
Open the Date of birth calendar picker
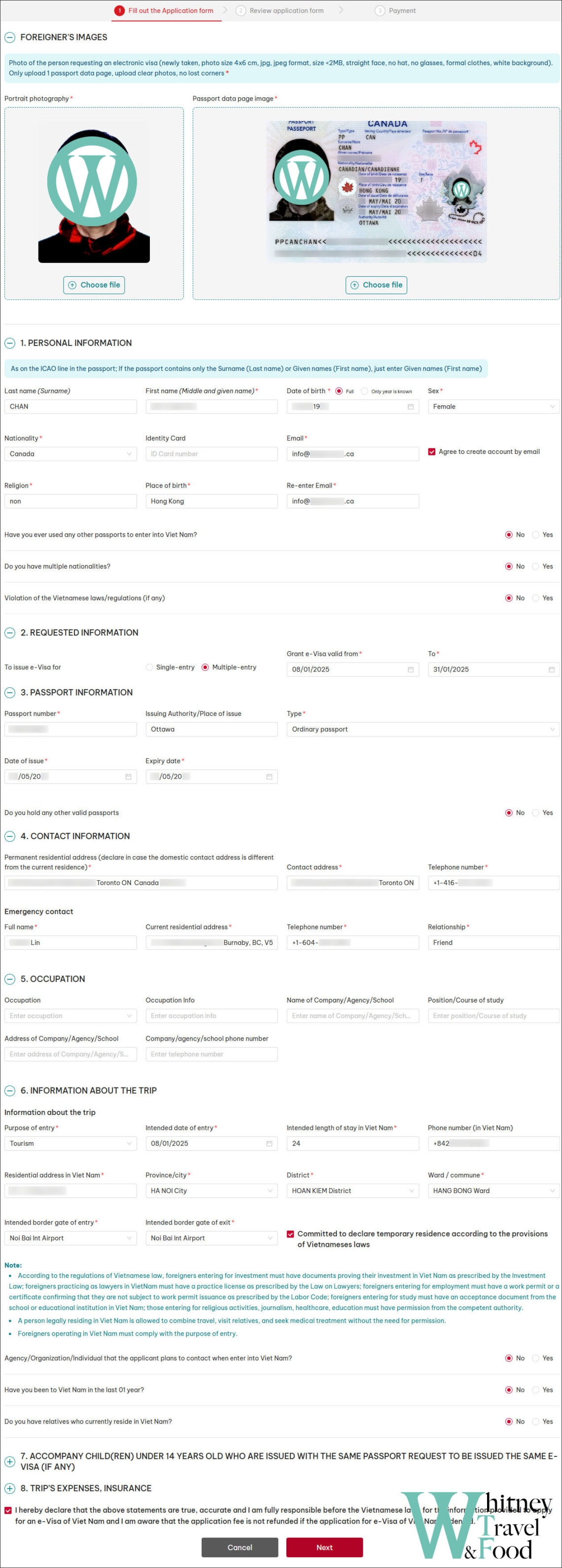click(x=411, y=406)
